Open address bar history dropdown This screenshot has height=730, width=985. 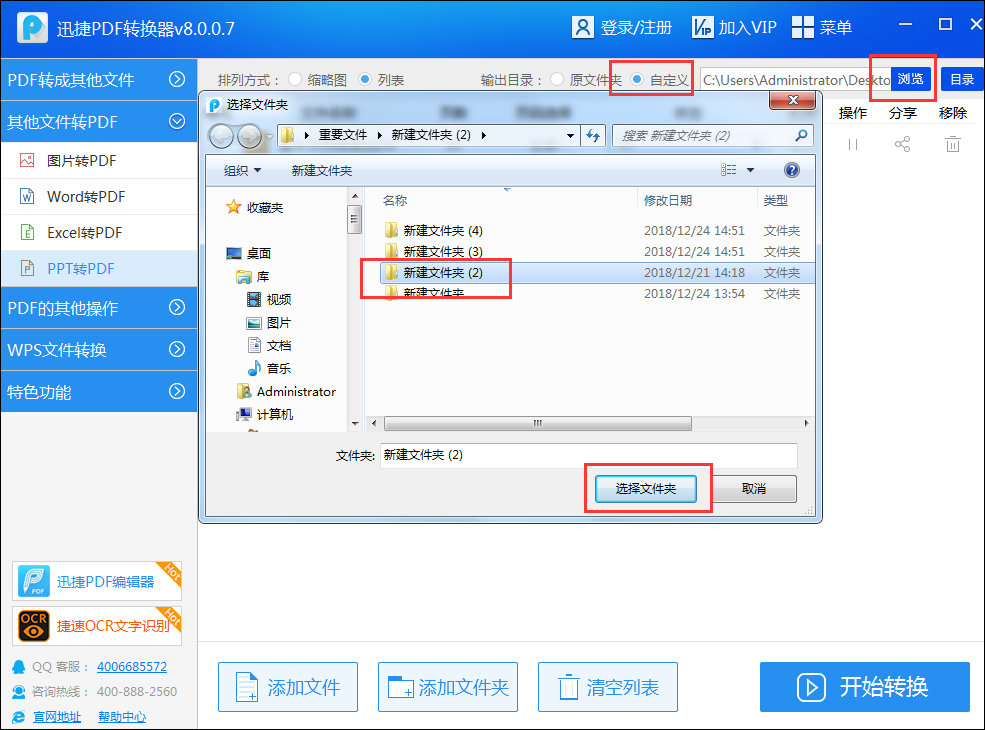pyautogui.click(x=570, y=136)
